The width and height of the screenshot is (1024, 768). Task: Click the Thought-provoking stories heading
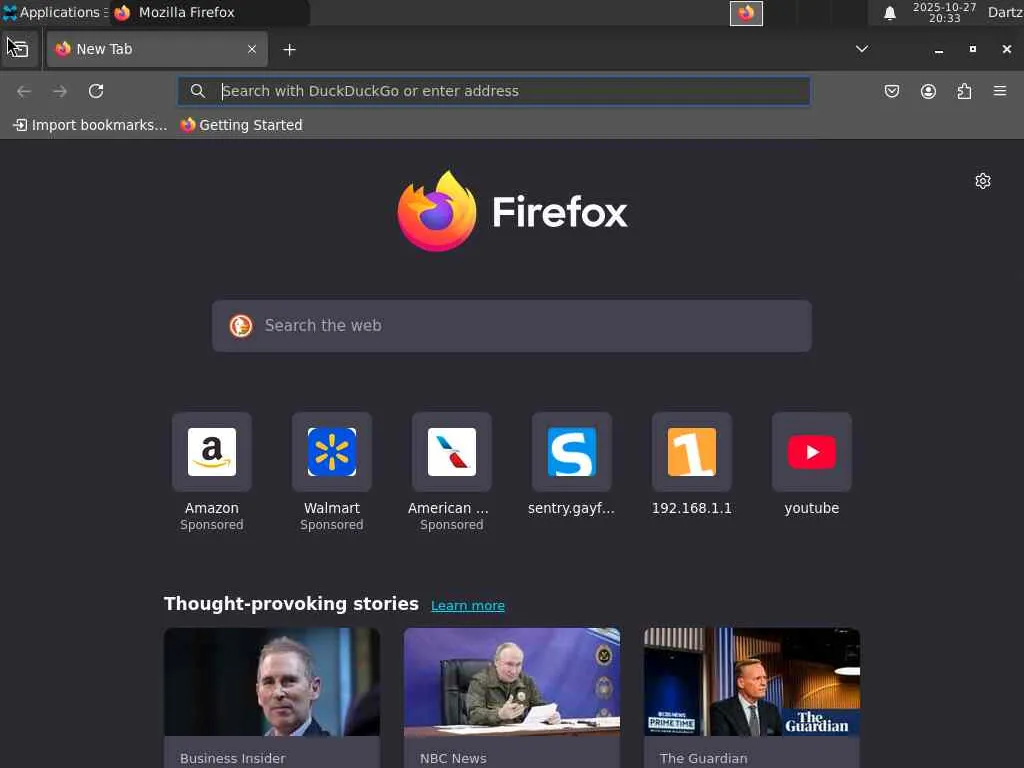pyautogui.click(x=291, y=603)
